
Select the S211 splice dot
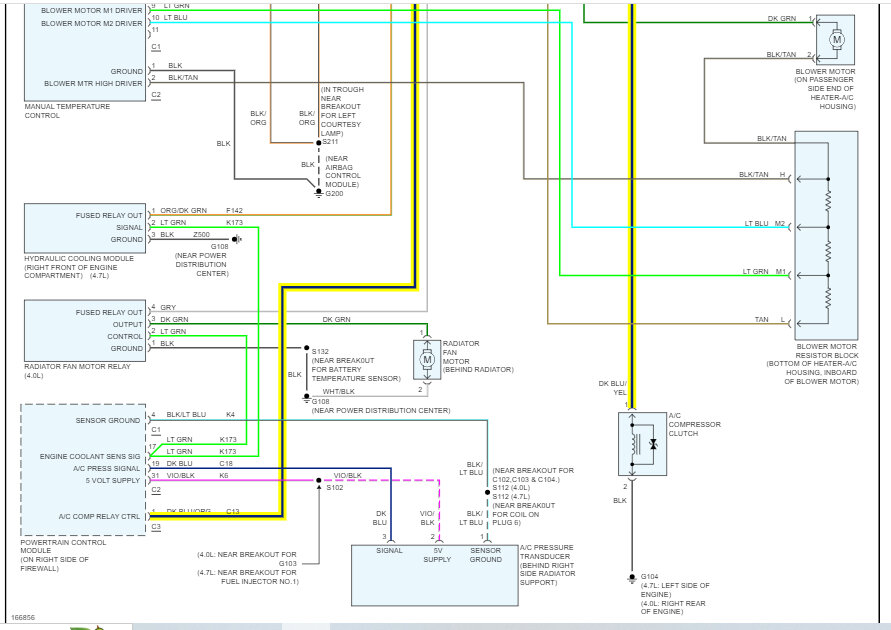pyautogui.click(x=319, y=143)
